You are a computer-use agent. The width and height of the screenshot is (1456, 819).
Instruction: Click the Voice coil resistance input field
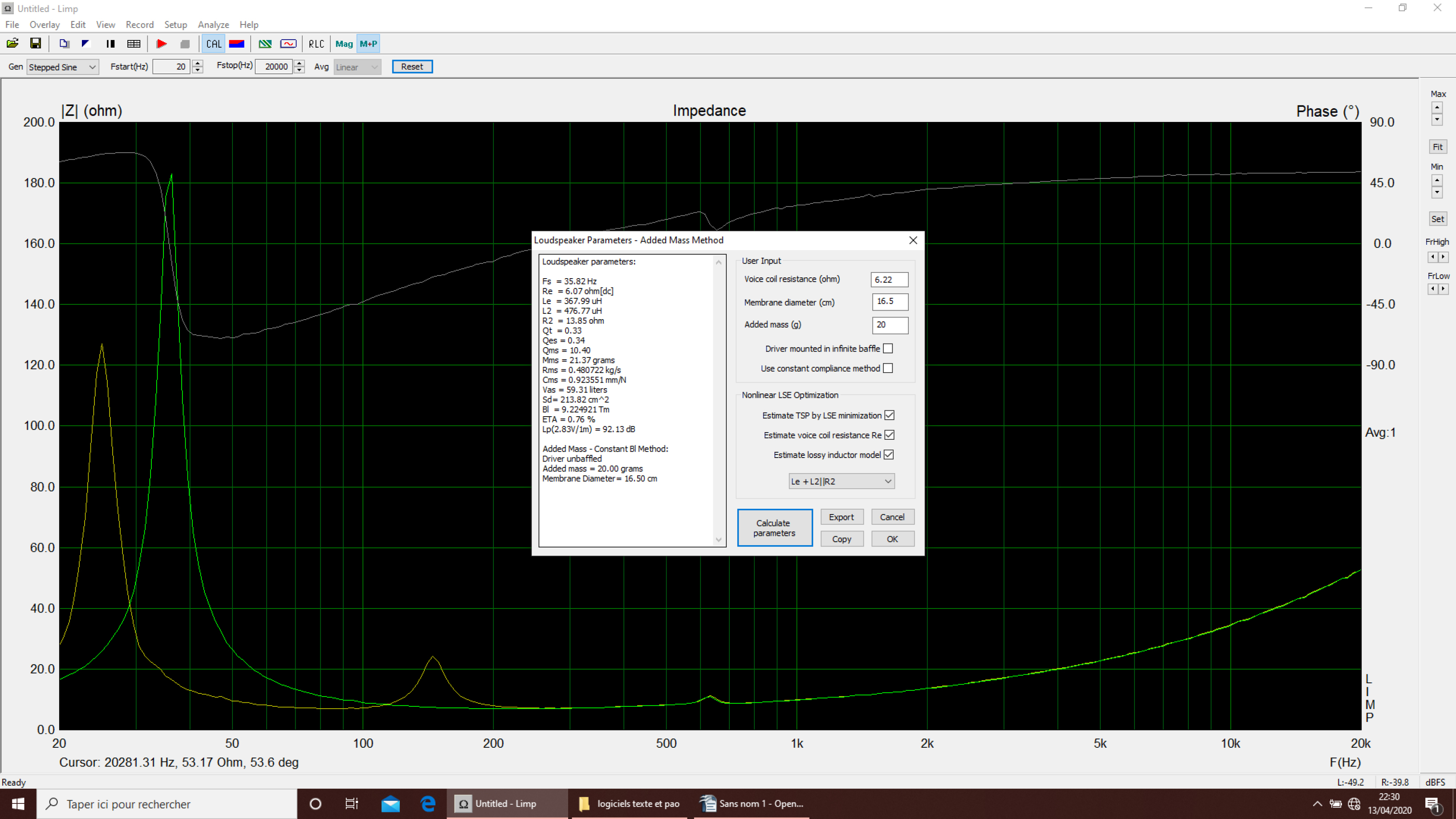(889, 280)
